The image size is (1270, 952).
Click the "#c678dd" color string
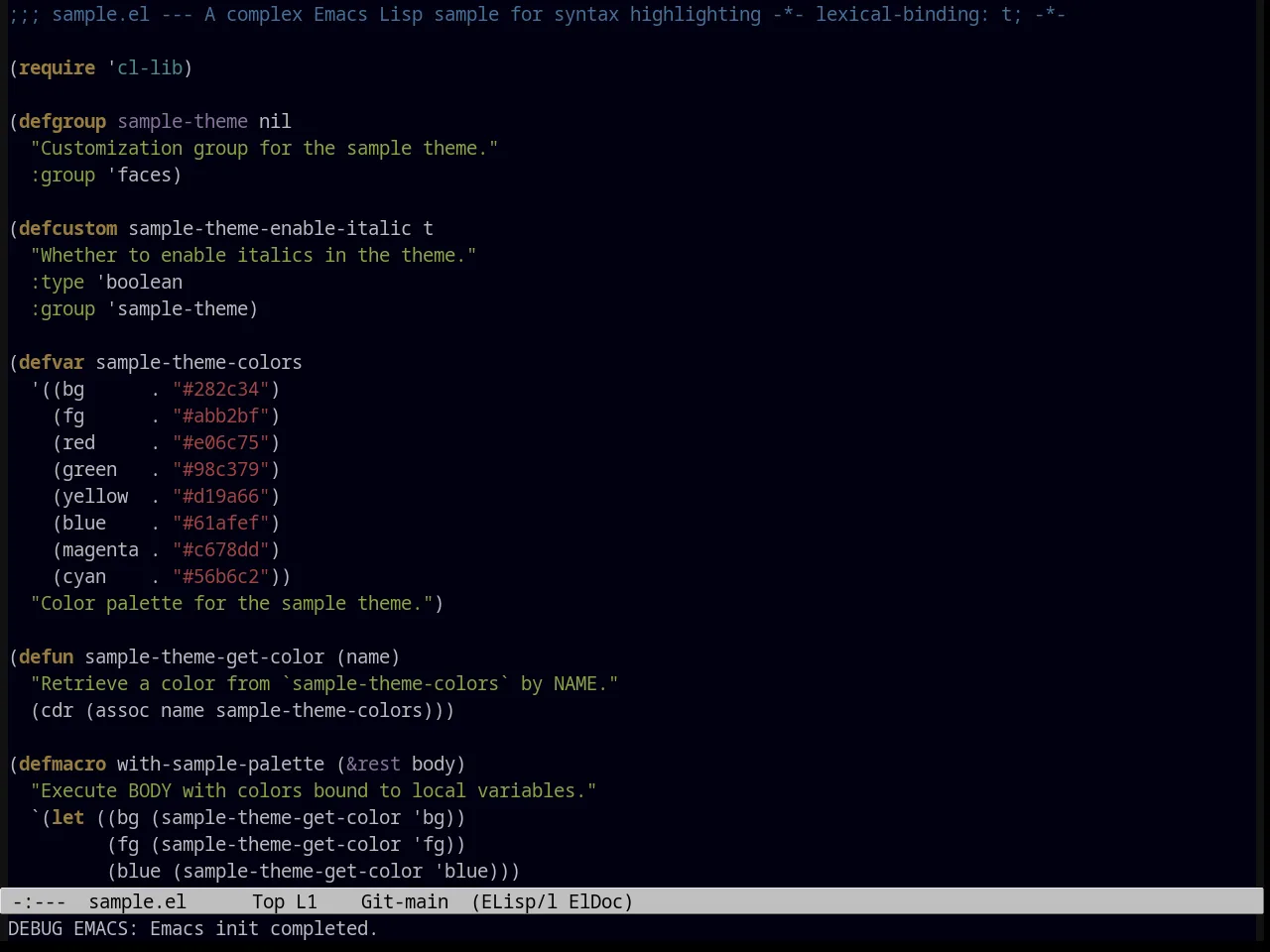point(221,549)
